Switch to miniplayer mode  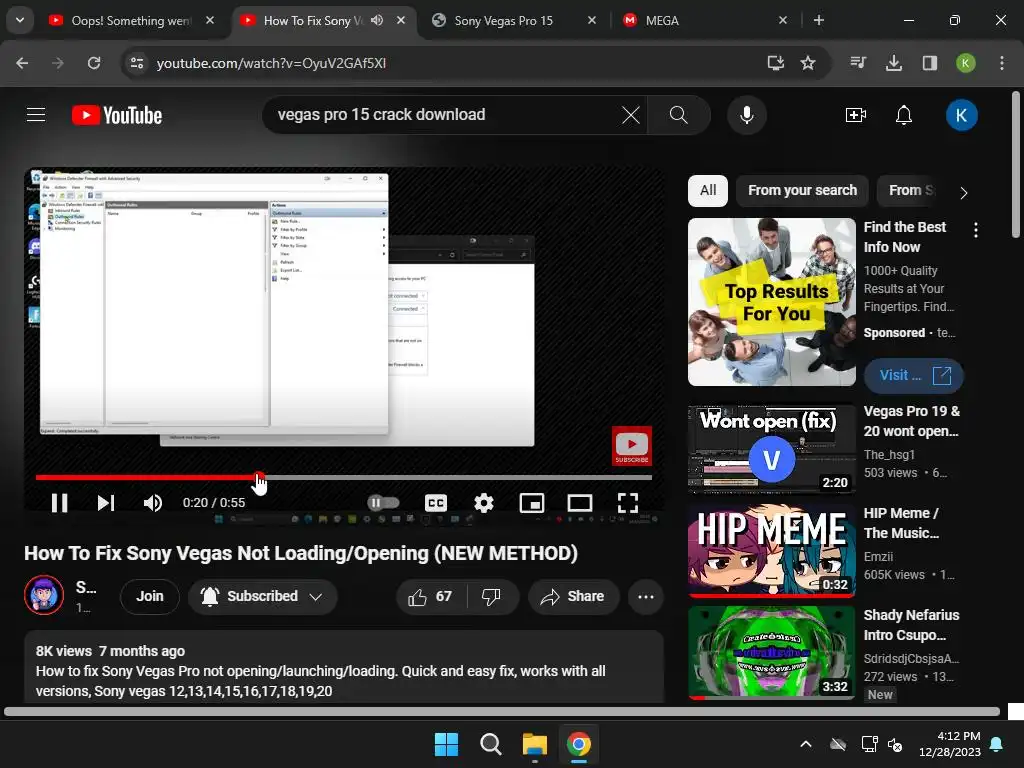(532, 503)
